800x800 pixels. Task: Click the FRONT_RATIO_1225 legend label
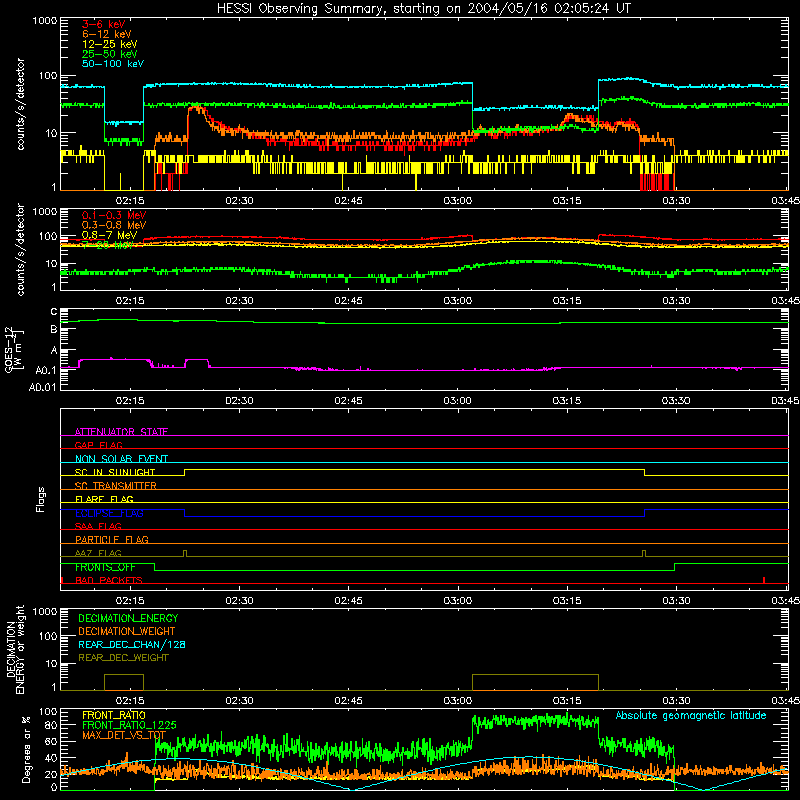[129, 725]
